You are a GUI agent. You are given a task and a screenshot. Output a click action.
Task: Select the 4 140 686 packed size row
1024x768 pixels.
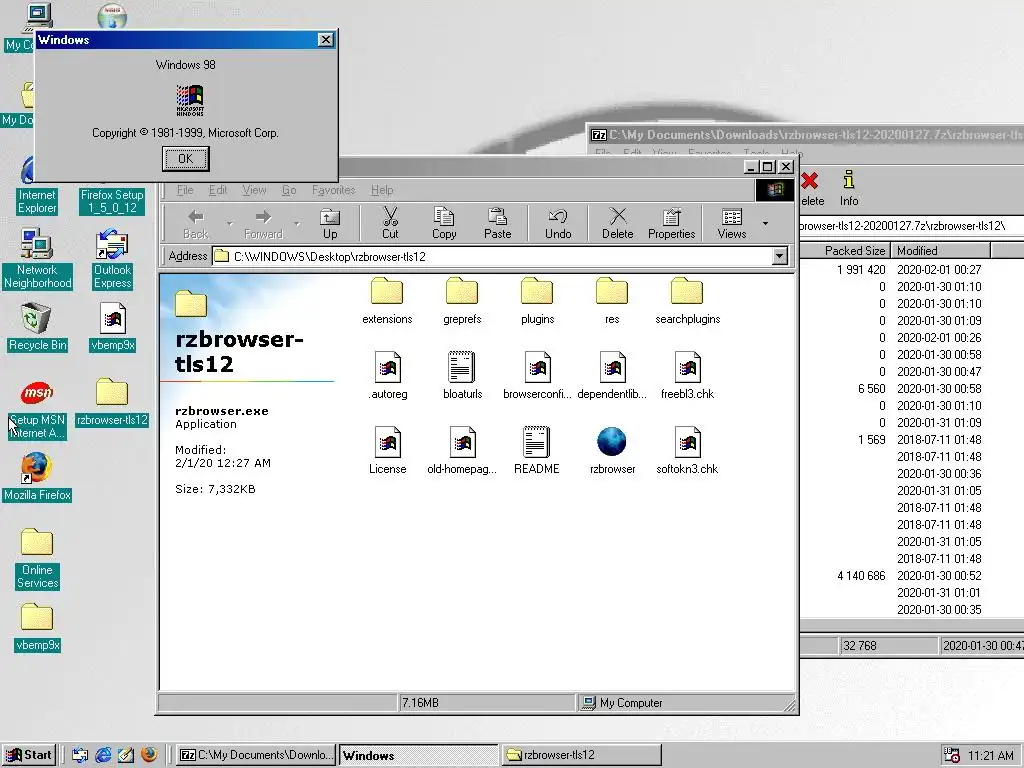(x=912, y=575)
